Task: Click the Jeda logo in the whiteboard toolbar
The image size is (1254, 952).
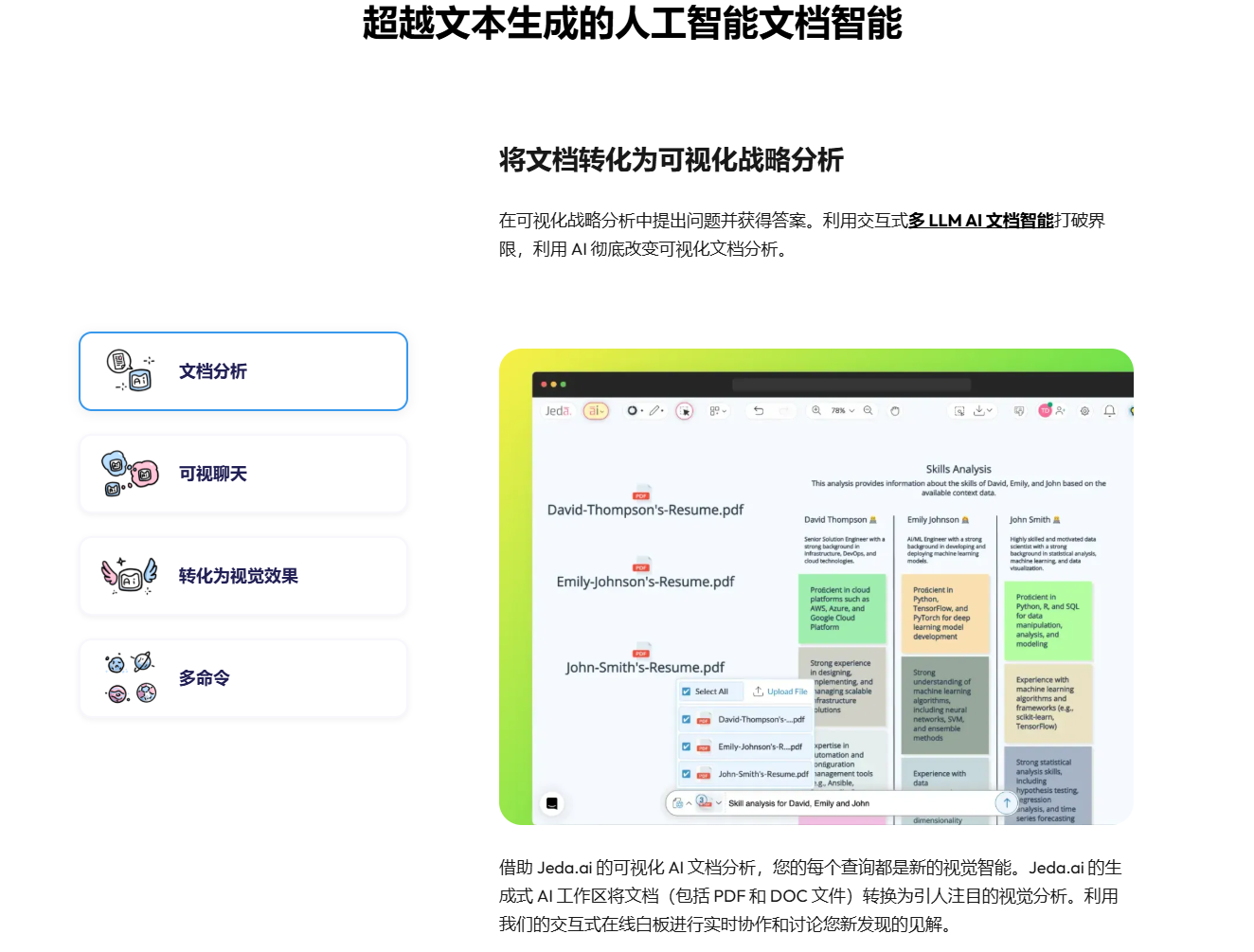Action: click(558, 411)
